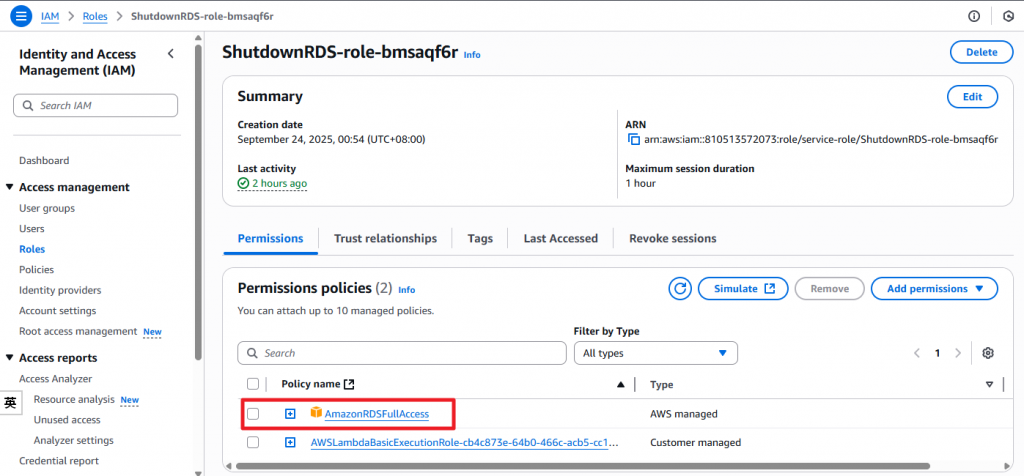1024x476 pixels.
Task: Expand the AmazonRDSFullAccess policy details
Action: click(x=290, y=413)
